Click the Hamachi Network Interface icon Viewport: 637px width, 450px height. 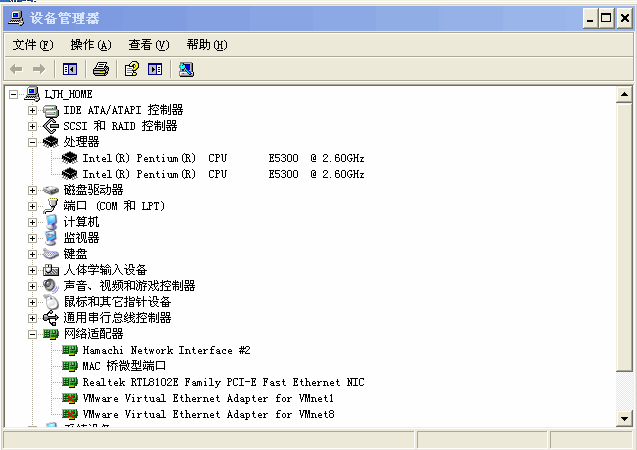[70, 350]
